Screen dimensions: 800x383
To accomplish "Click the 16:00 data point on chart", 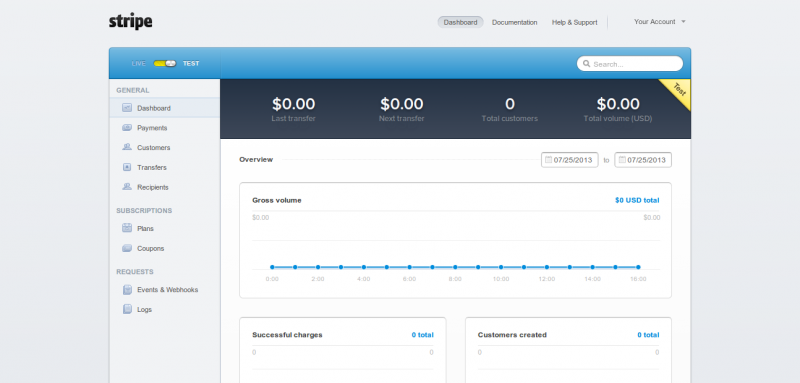I will [638, 267].
